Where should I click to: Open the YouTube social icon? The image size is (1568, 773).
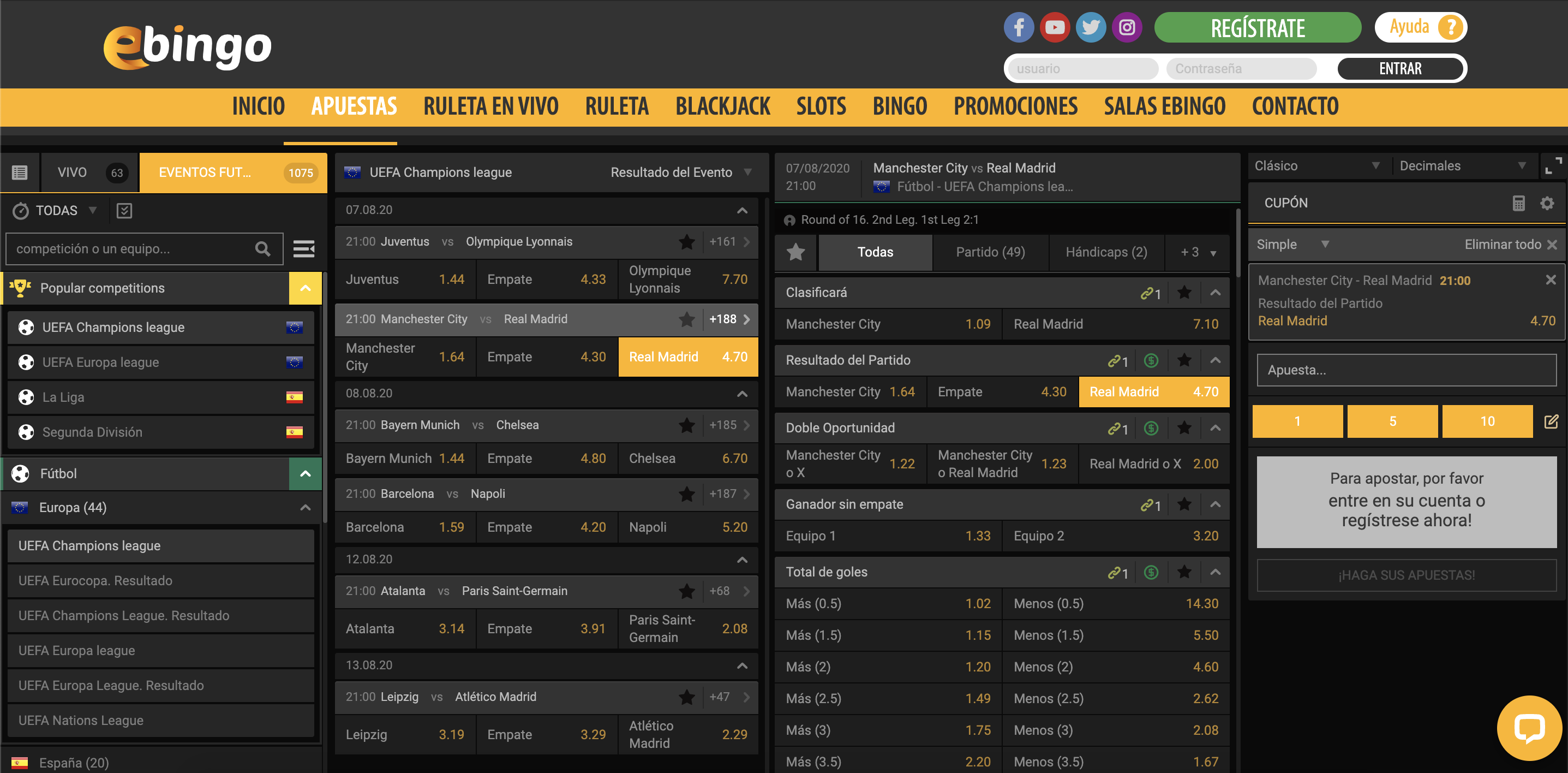tap(1054, 27)
